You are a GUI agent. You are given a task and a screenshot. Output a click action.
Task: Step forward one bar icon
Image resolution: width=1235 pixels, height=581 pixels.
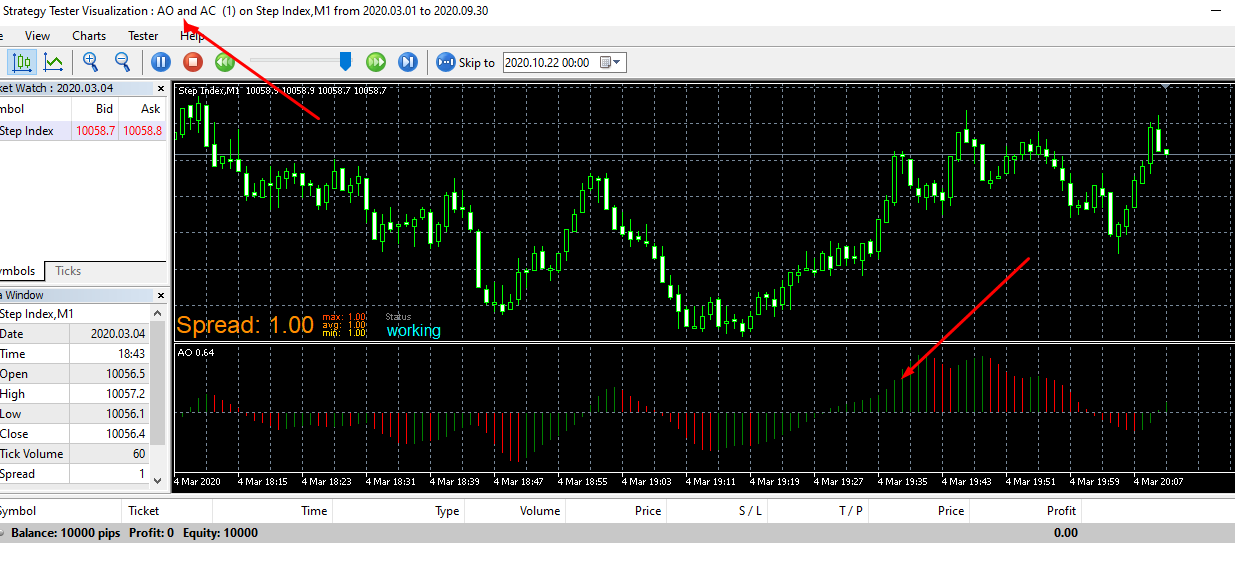tap(407, 62)
